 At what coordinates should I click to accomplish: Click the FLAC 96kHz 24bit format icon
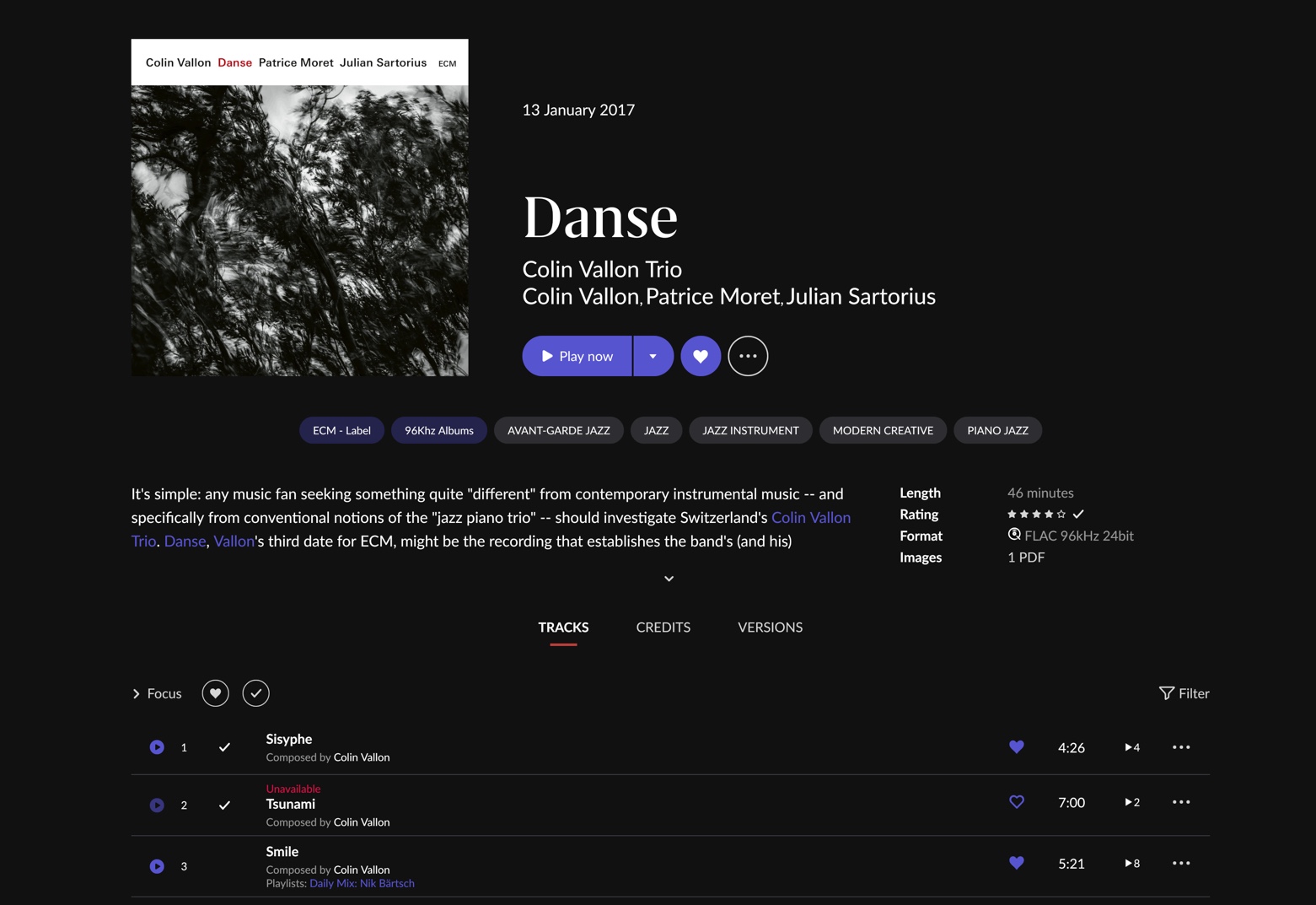point(1014,535)
